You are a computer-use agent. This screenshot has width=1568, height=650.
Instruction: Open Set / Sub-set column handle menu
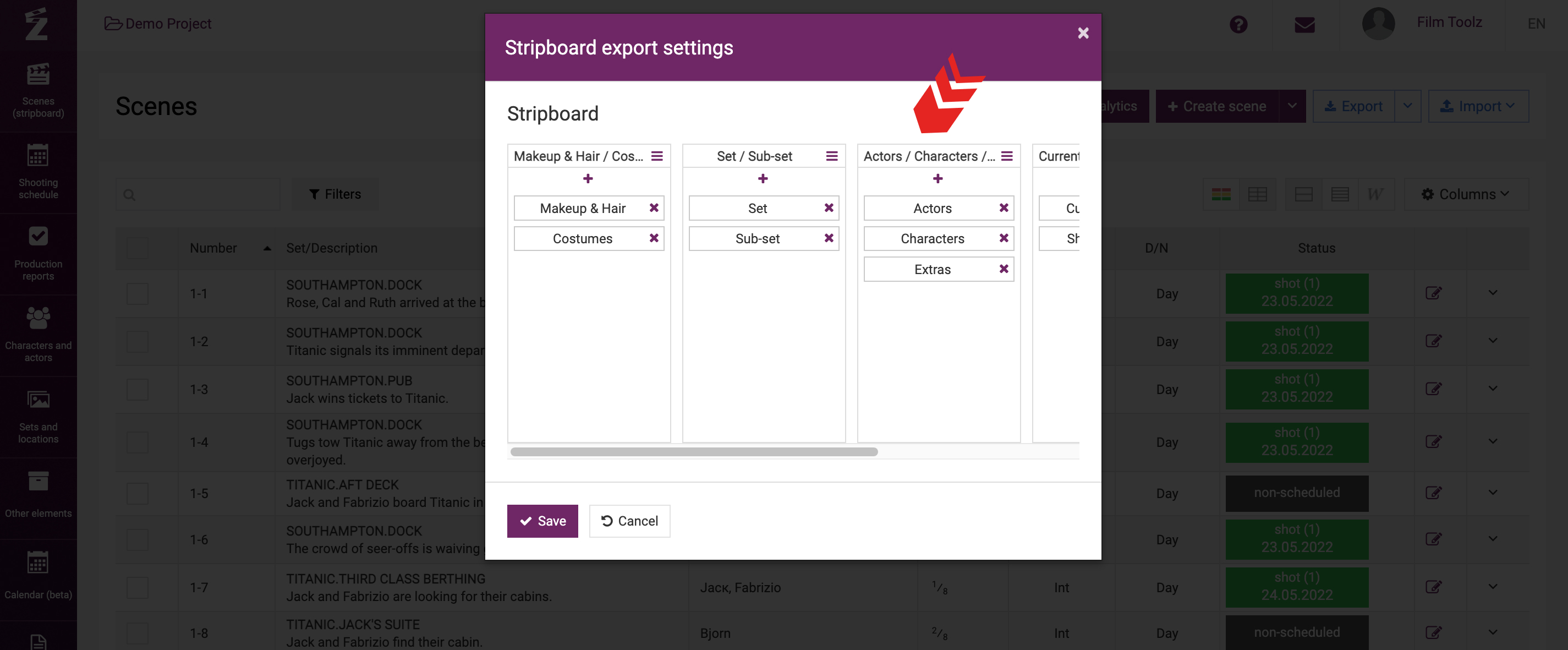tap(831, 156)
